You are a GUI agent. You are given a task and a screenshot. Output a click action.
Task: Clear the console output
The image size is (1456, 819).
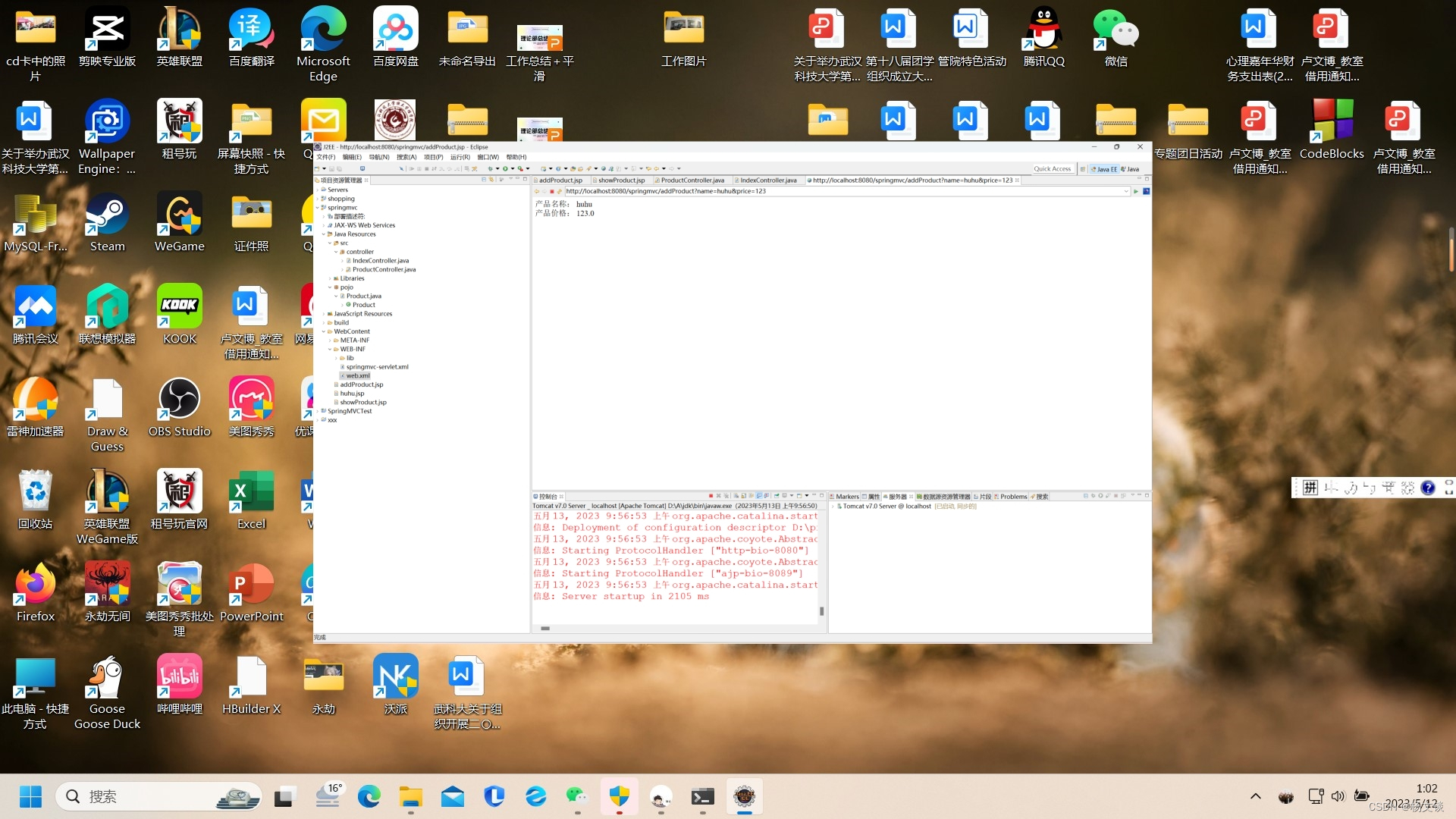(736, 496)
